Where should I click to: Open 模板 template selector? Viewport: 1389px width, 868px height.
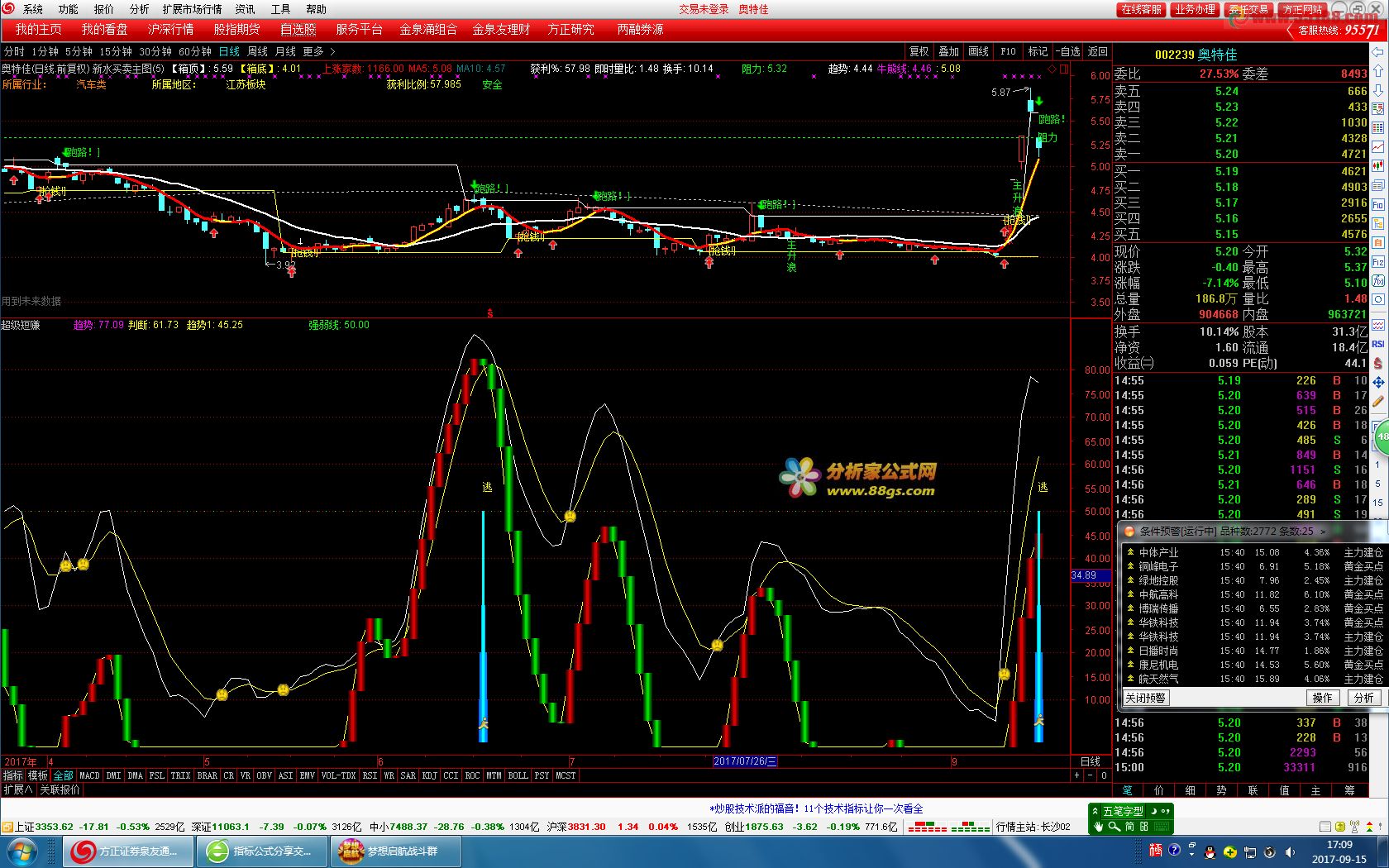[38, 775]
